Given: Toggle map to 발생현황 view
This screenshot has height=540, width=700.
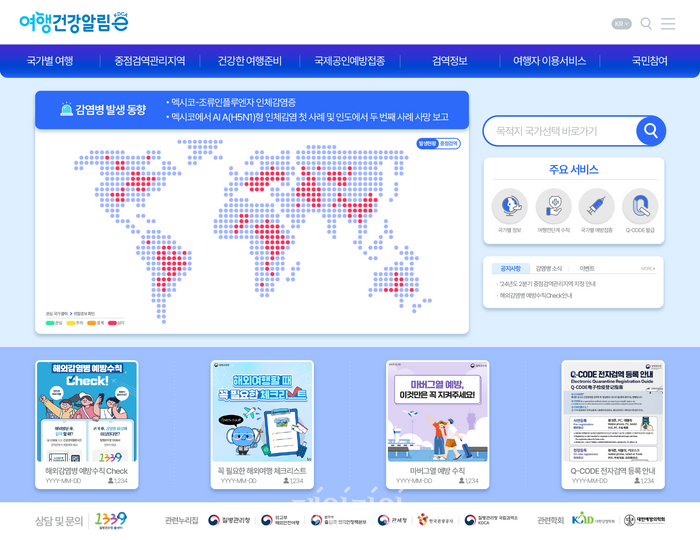Looking at the screenshot, I should coord(427,144).
